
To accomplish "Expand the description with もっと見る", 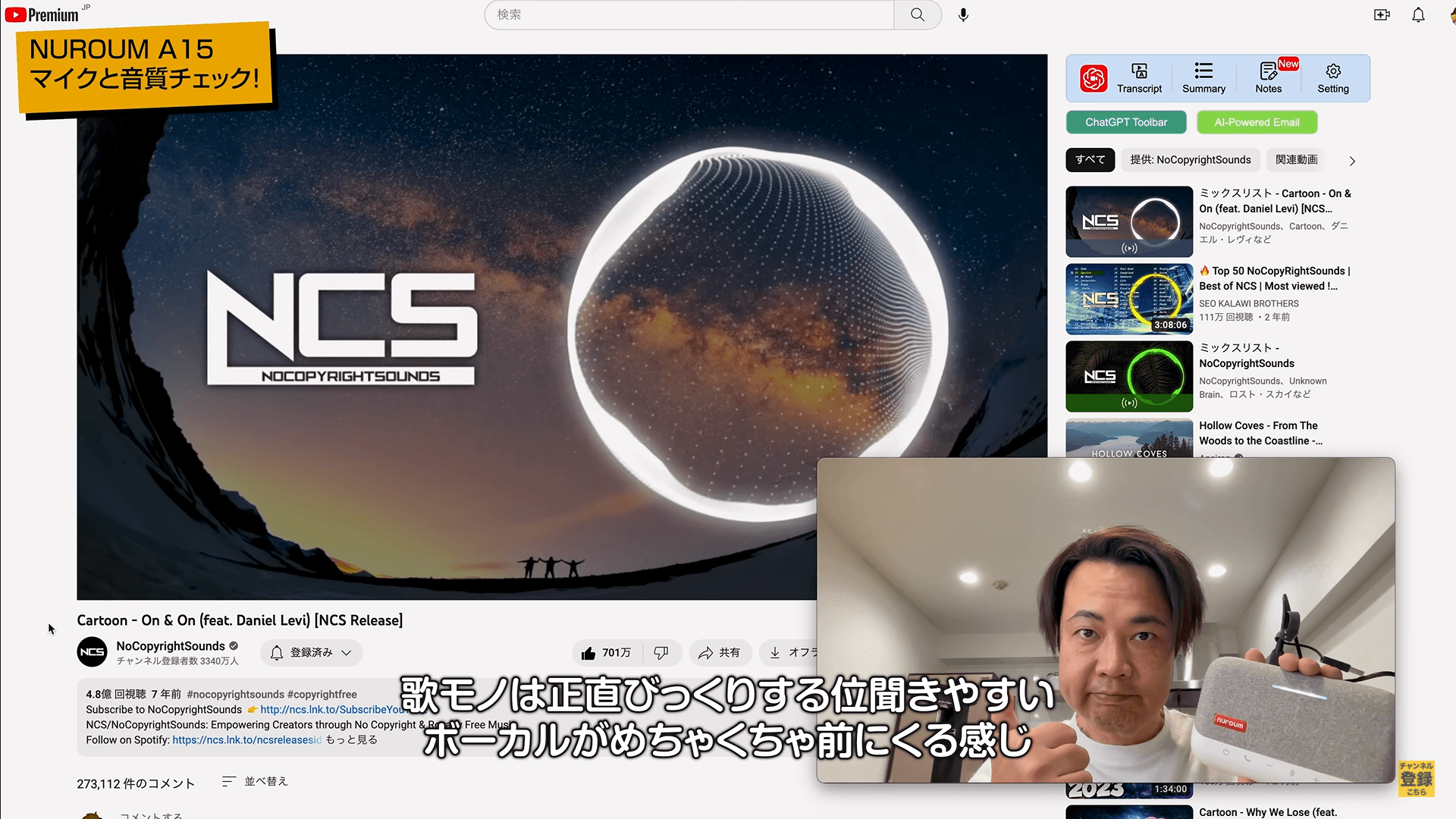I will tap(351, 740).
